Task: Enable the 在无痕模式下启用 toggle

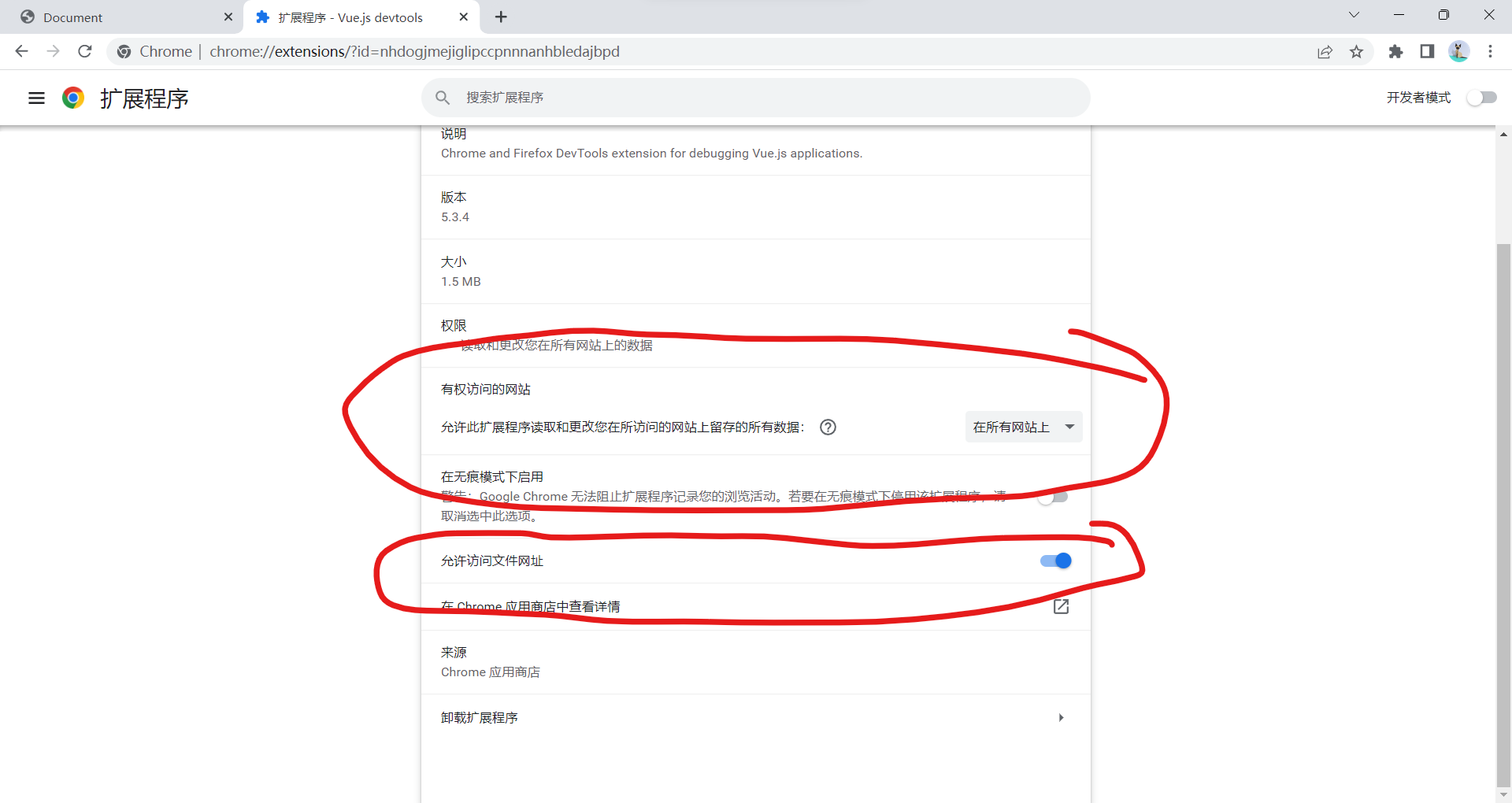Action: click(1052, 497)
